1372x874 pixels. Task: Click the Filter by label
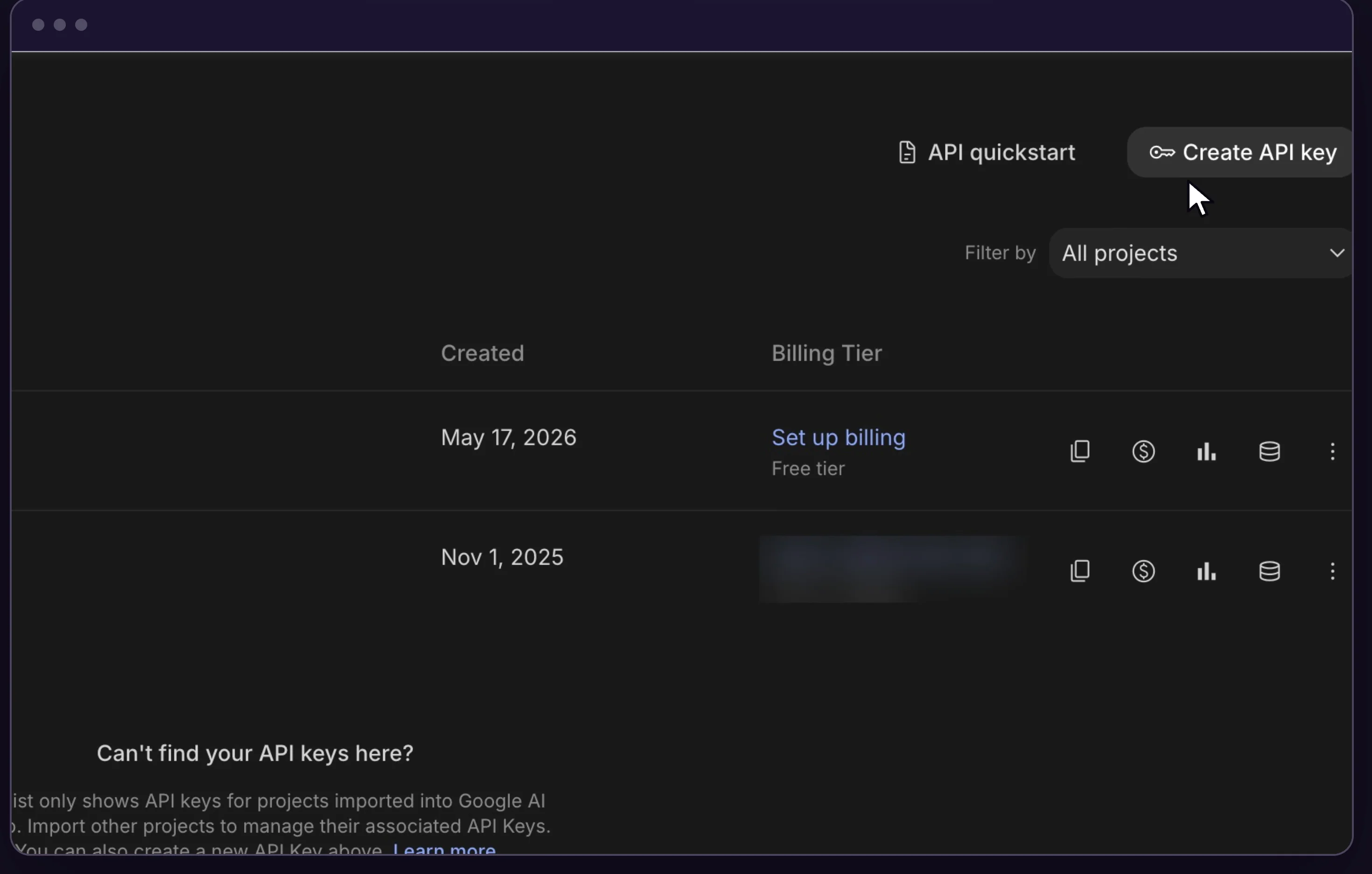point(1000,253)
